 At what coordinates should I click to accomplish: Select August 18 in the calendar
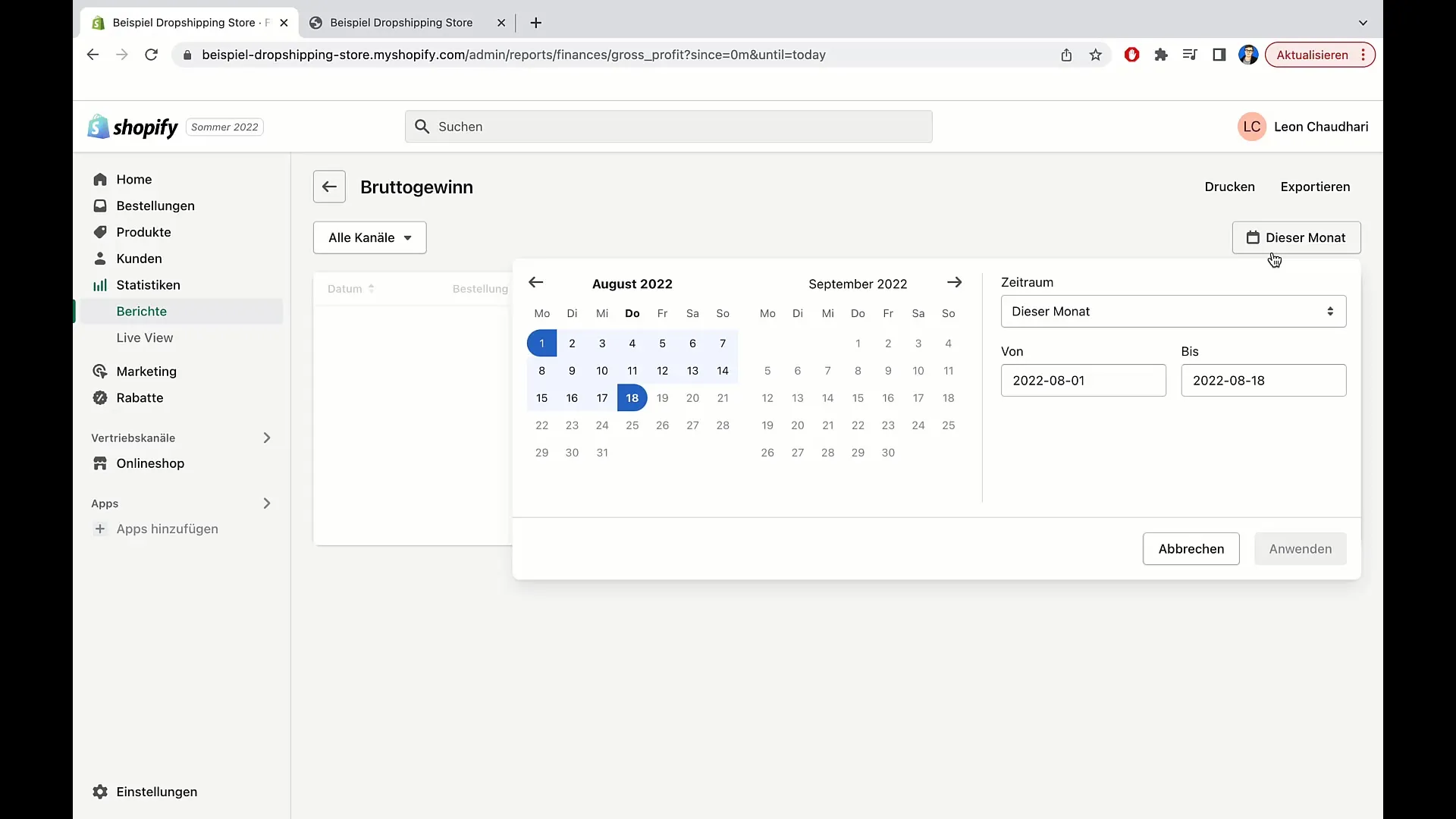pos(632,398)
